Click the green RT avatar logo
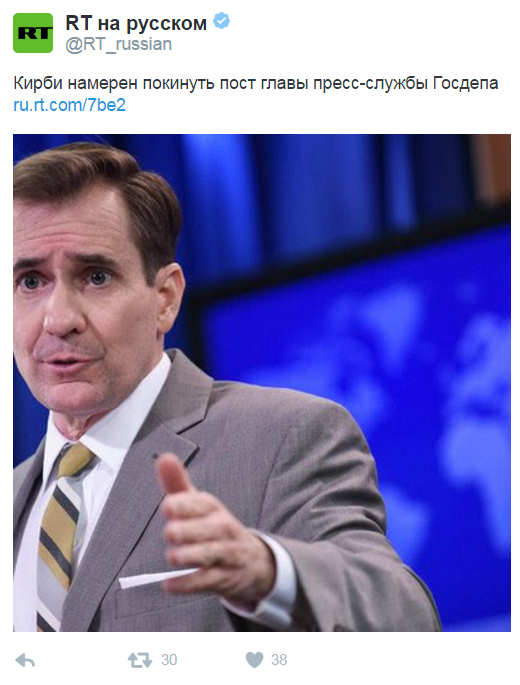The height and width of the screenshot is (685, 520). pyautogui.click(x=33, y=33)
